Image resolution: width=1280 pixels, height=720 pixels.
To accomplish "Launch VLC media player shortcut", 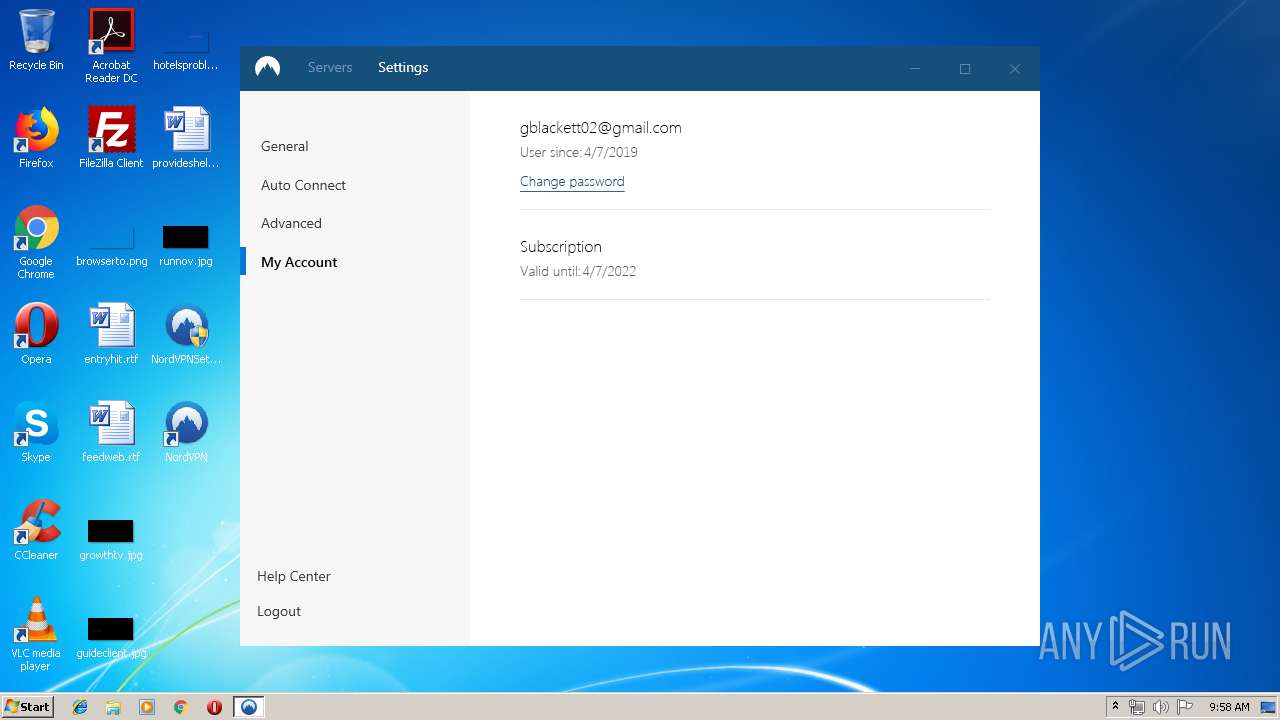I will (36, 634).
